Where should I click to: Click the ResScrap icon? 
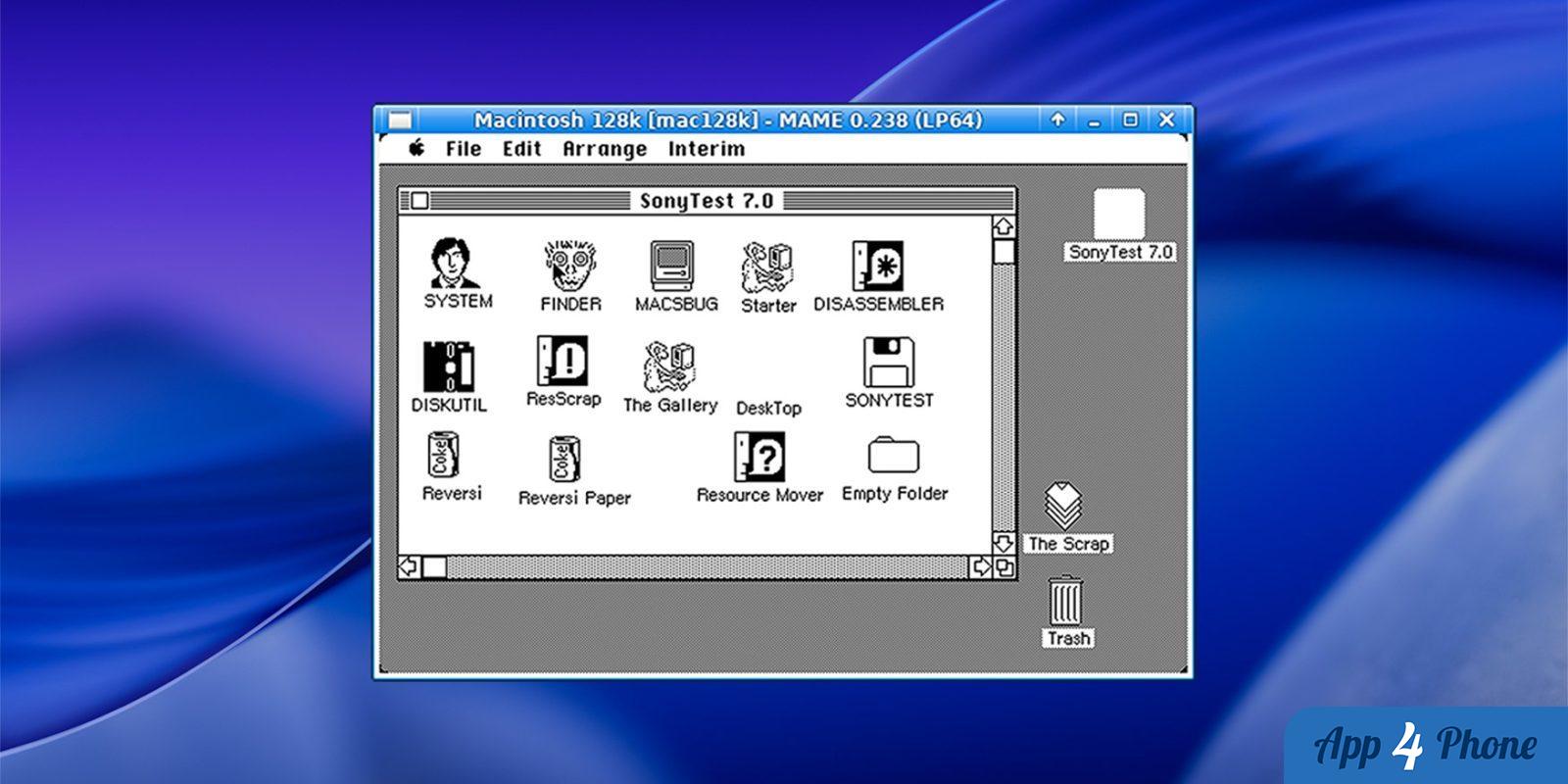pos(563,361)
